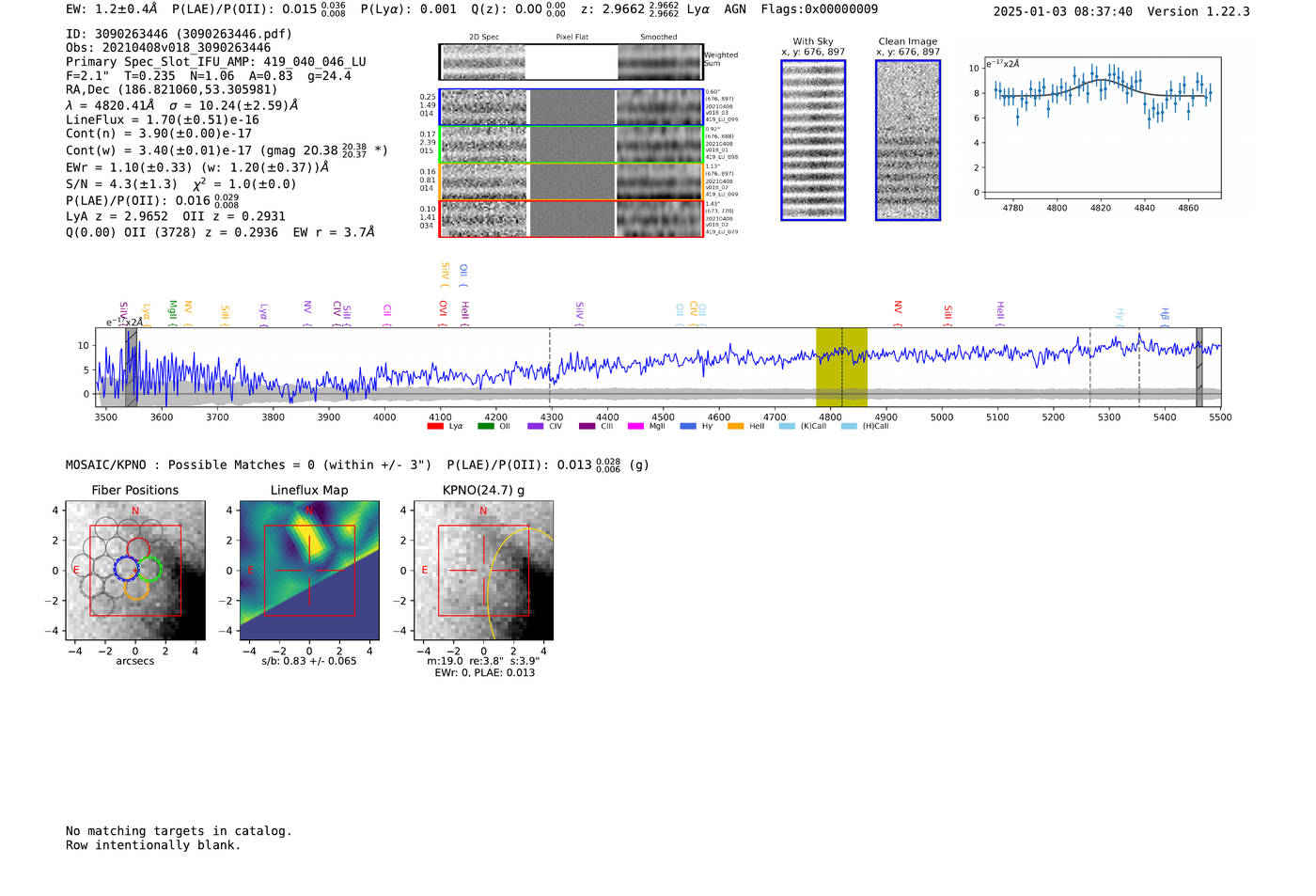
Task: Select the red fiber circle
Action: tap(138, 548)
